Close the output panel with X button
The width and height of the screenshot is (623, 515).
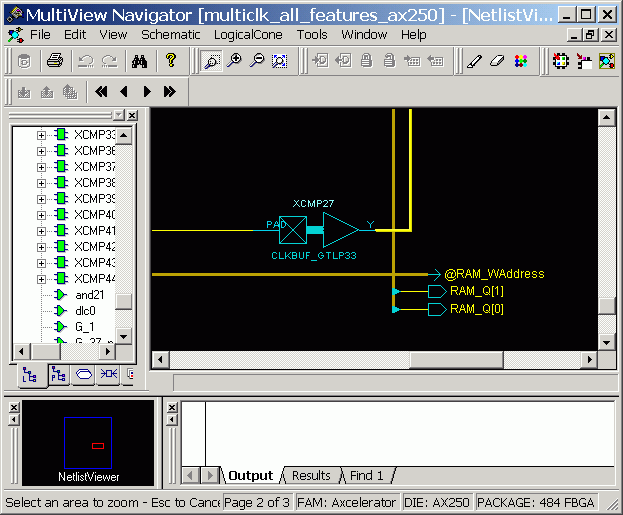[172, 407]
